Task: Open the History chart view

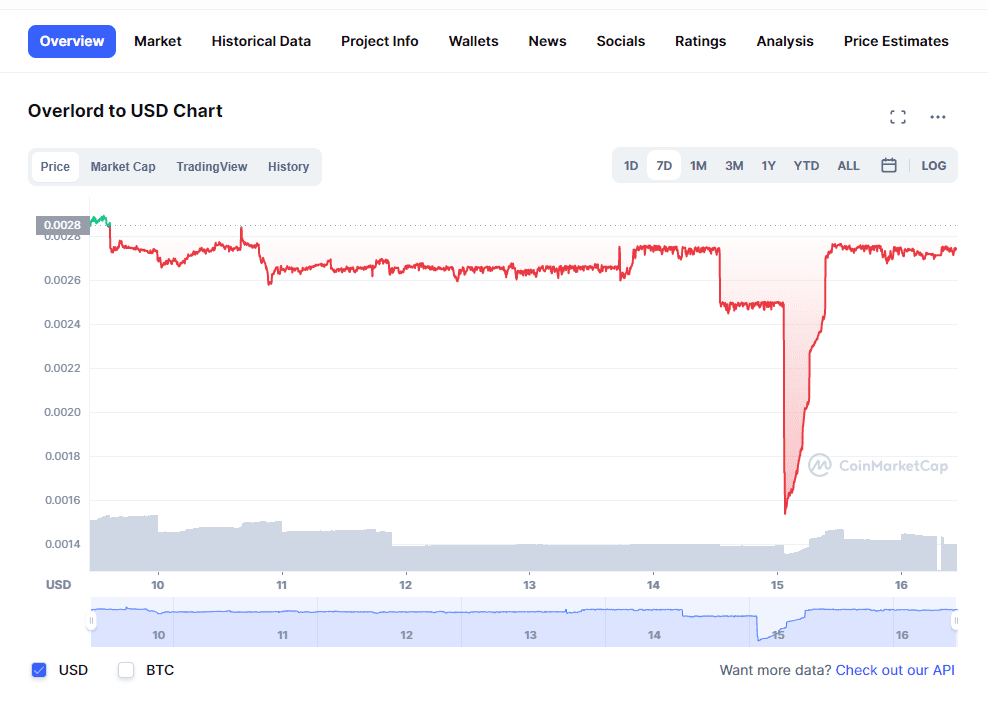Action: (x=288, y=166)
